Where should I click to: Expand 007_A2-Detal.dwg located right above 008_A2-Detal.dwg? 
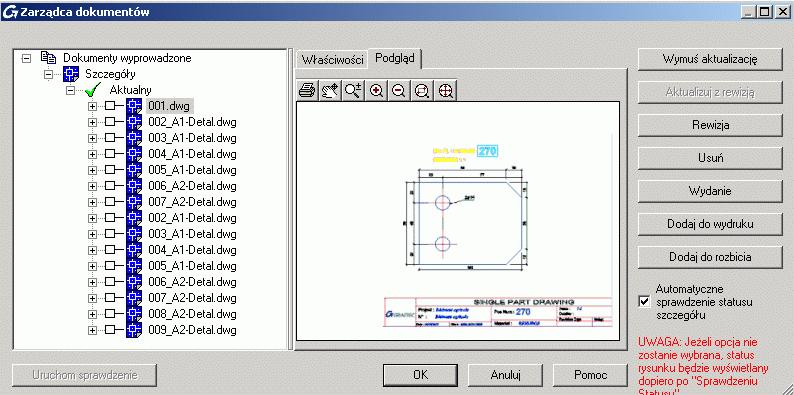coord(92,298)
